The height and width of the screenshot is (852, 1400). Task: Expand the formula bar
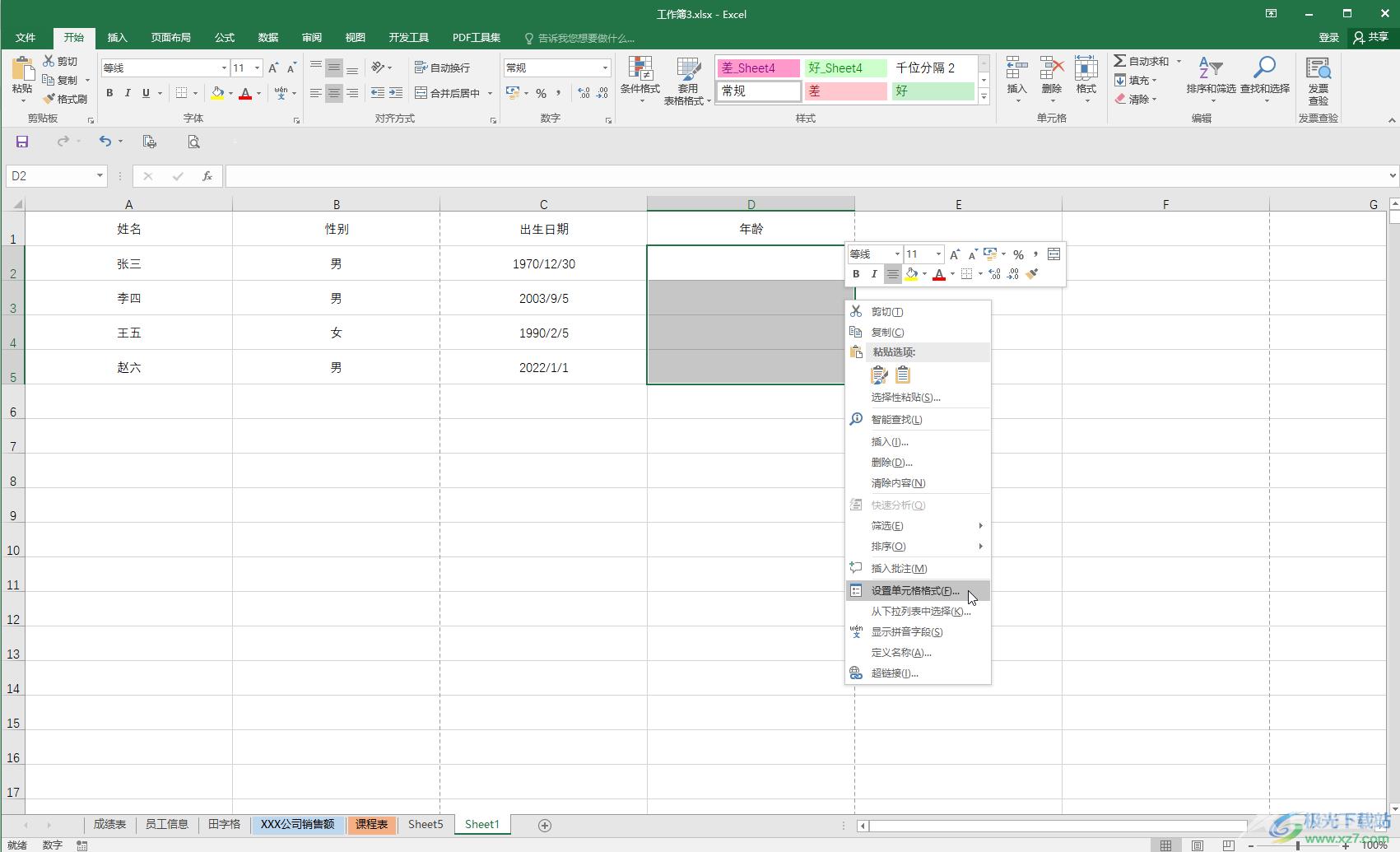[x=1393, y=175]
